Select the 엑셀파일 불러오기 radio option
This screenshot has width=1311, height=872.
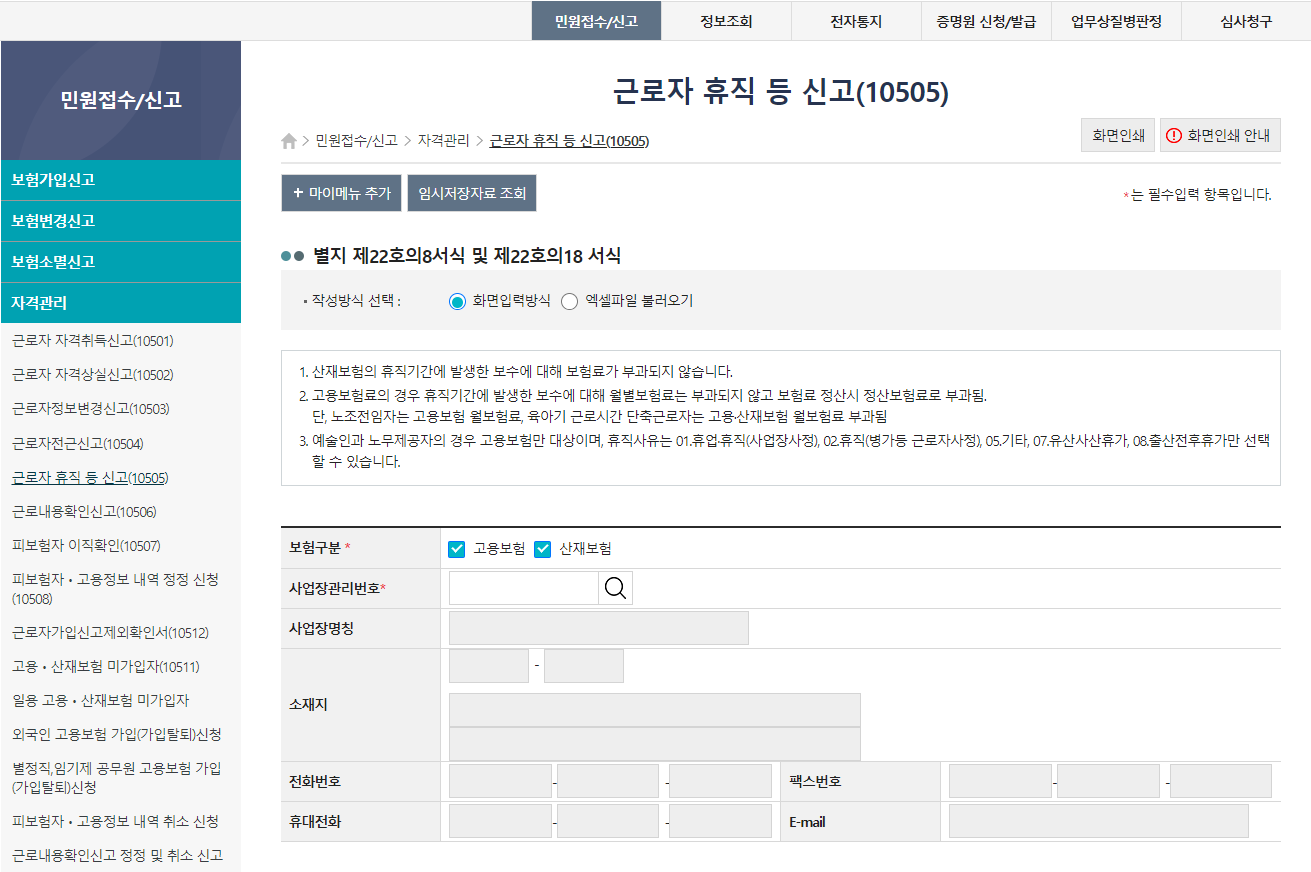[x=570, y=301]
